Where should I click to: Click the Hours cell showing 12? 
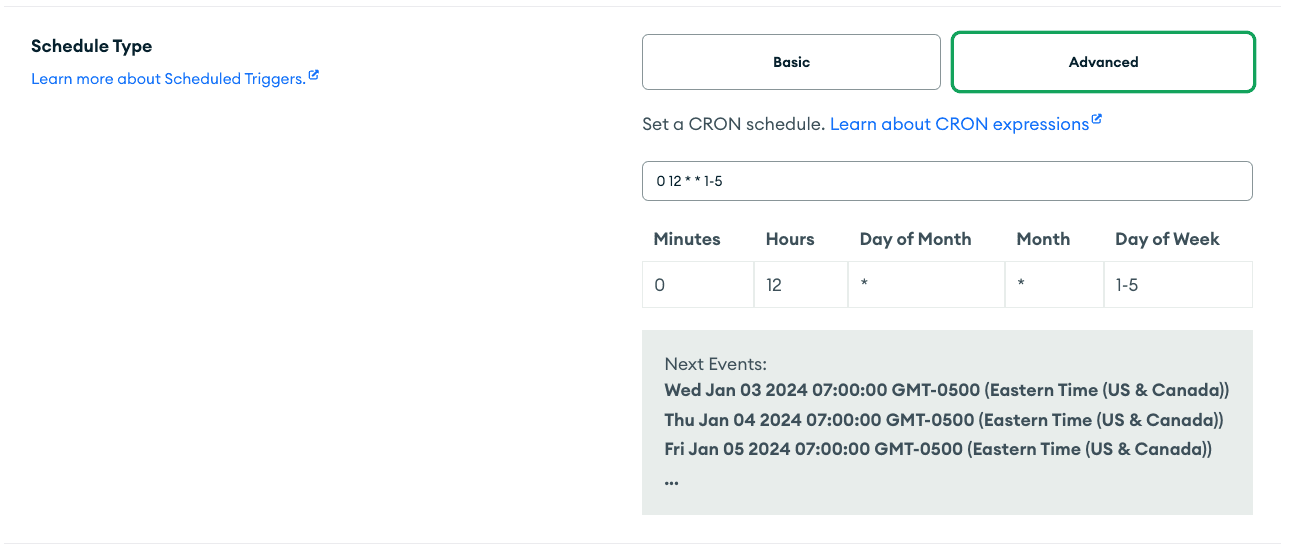pos(800,285)
